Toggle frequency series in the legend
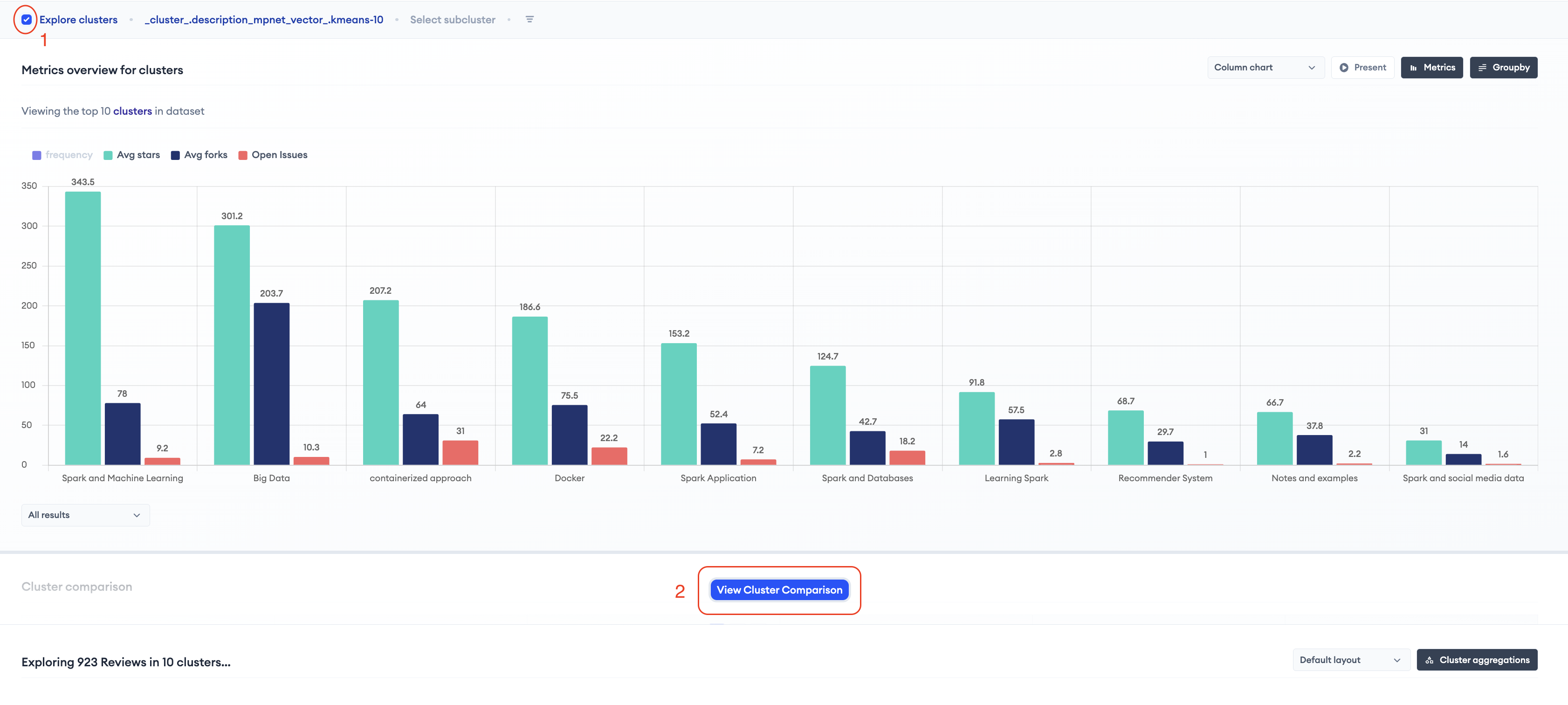The height and width of the screenshot is (705, 1568). [x=68, y=155]
